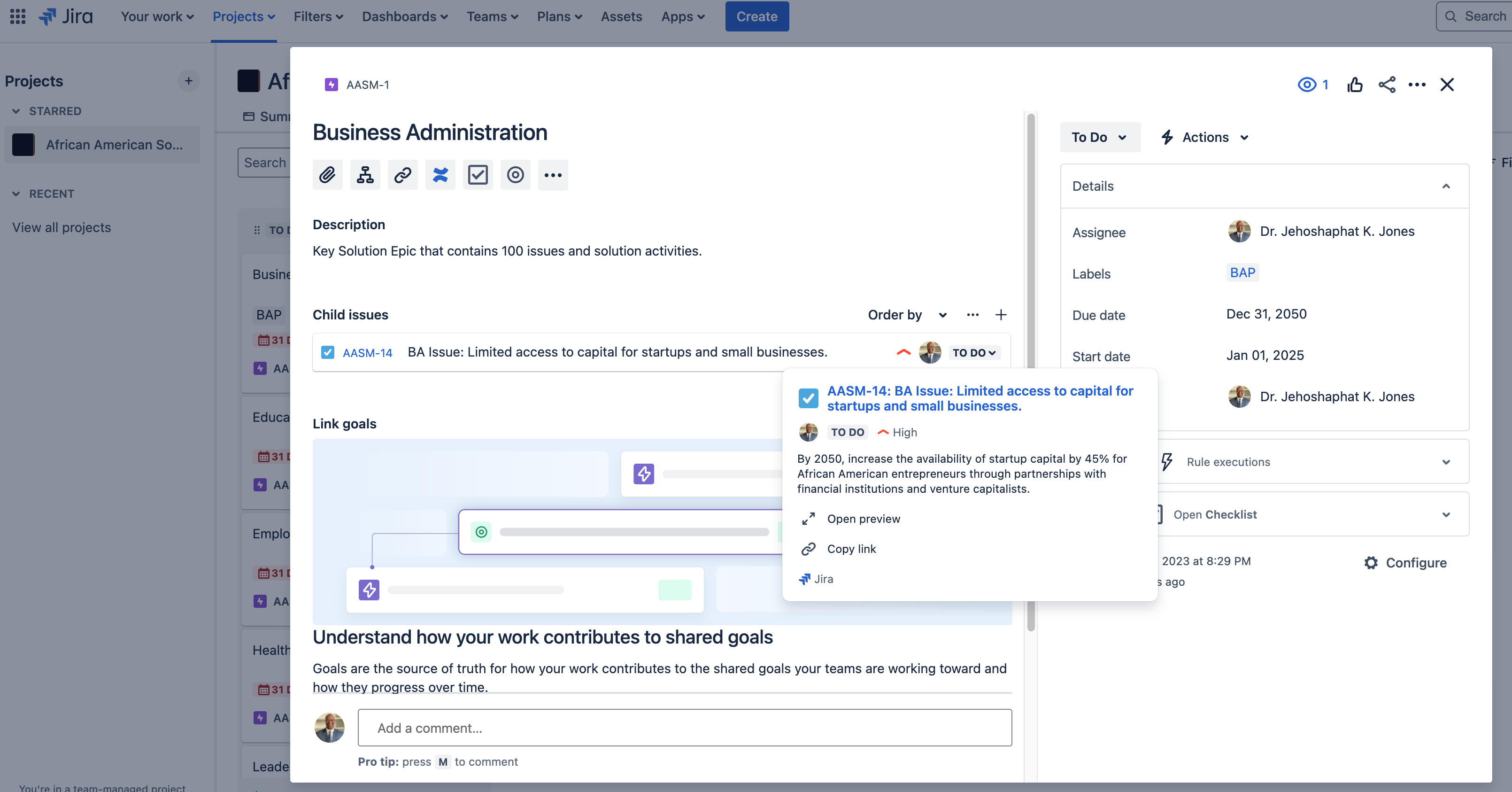The height and width of the screenshot is (792, 1512).
Task: Click the assignee avatar in AASM-14 row
Action: 930,352
